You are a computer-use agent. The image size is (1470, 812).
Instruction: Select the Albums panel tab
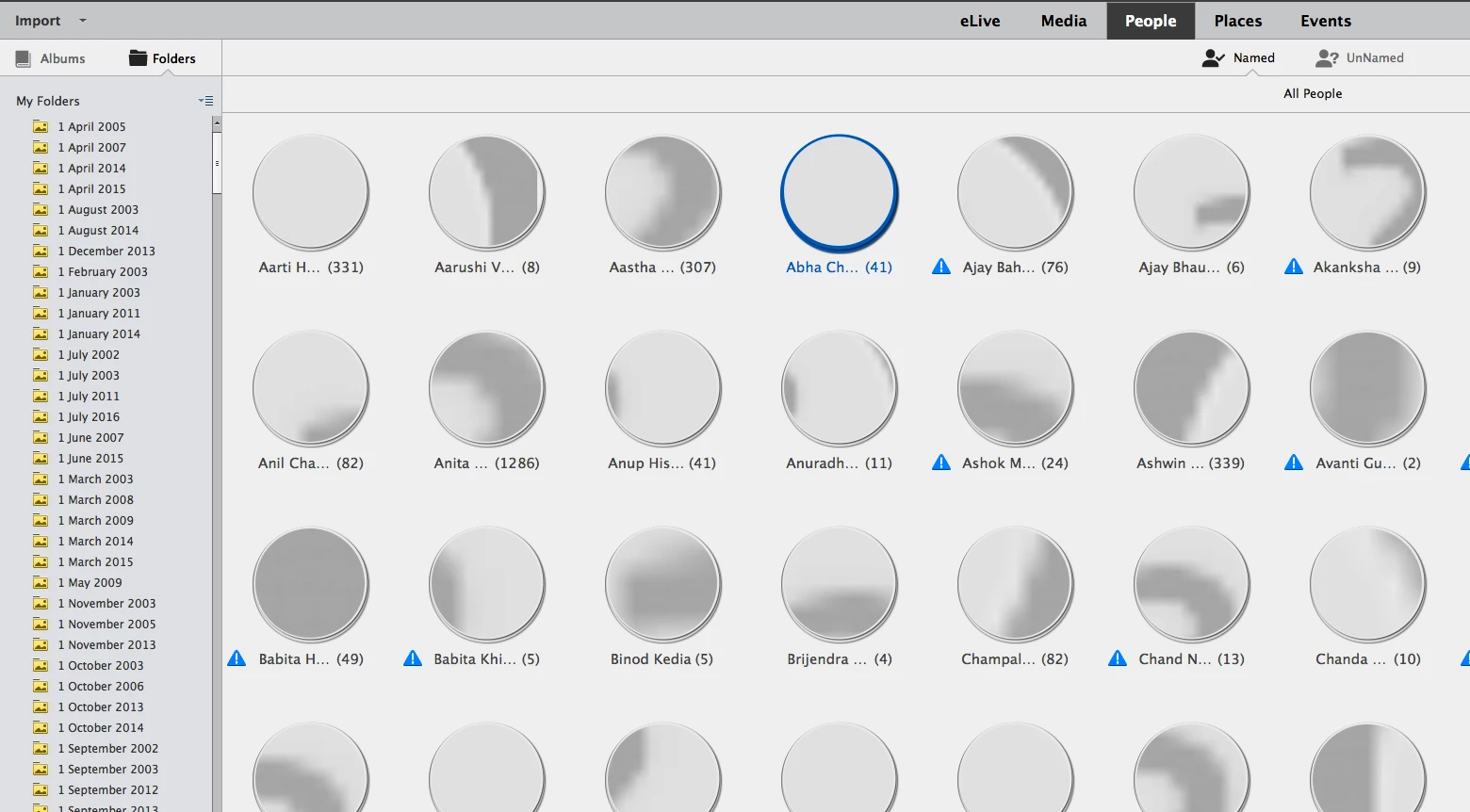[x=51, y=58]
